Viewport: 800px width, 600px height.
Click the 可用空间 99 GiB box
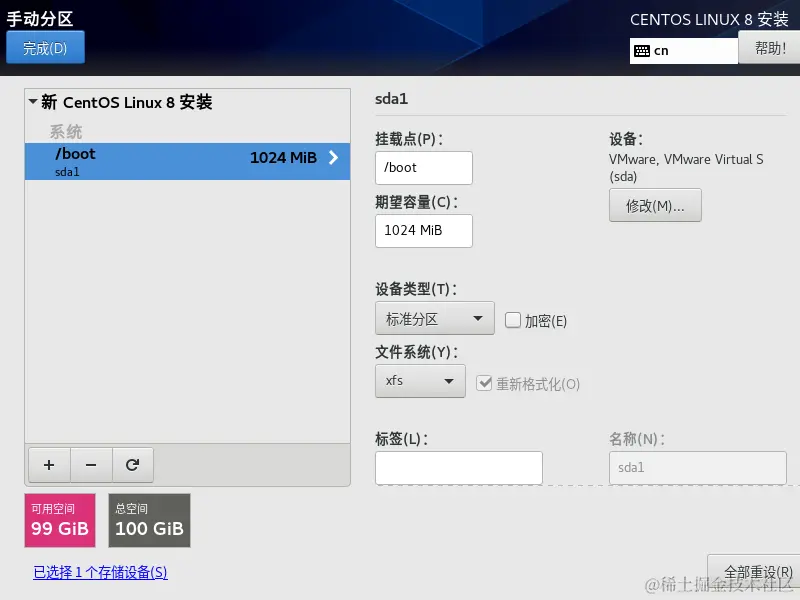coord(60,520)
